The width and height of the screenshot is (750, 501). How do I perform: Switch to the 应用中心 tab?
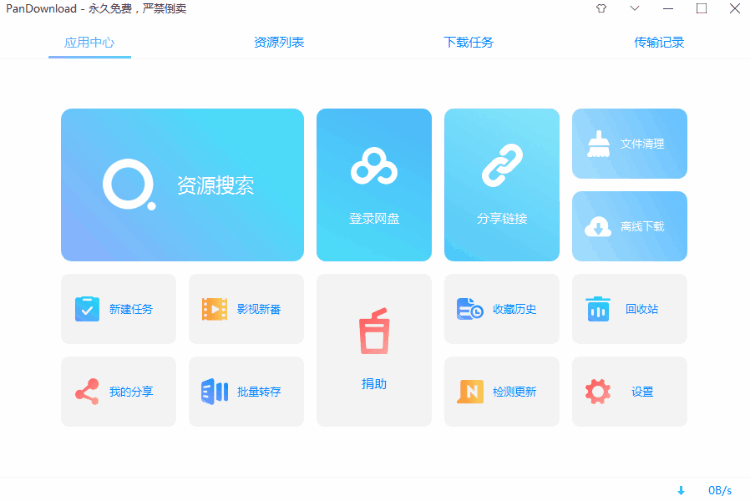pyautogui.click(x=89, y=43)
